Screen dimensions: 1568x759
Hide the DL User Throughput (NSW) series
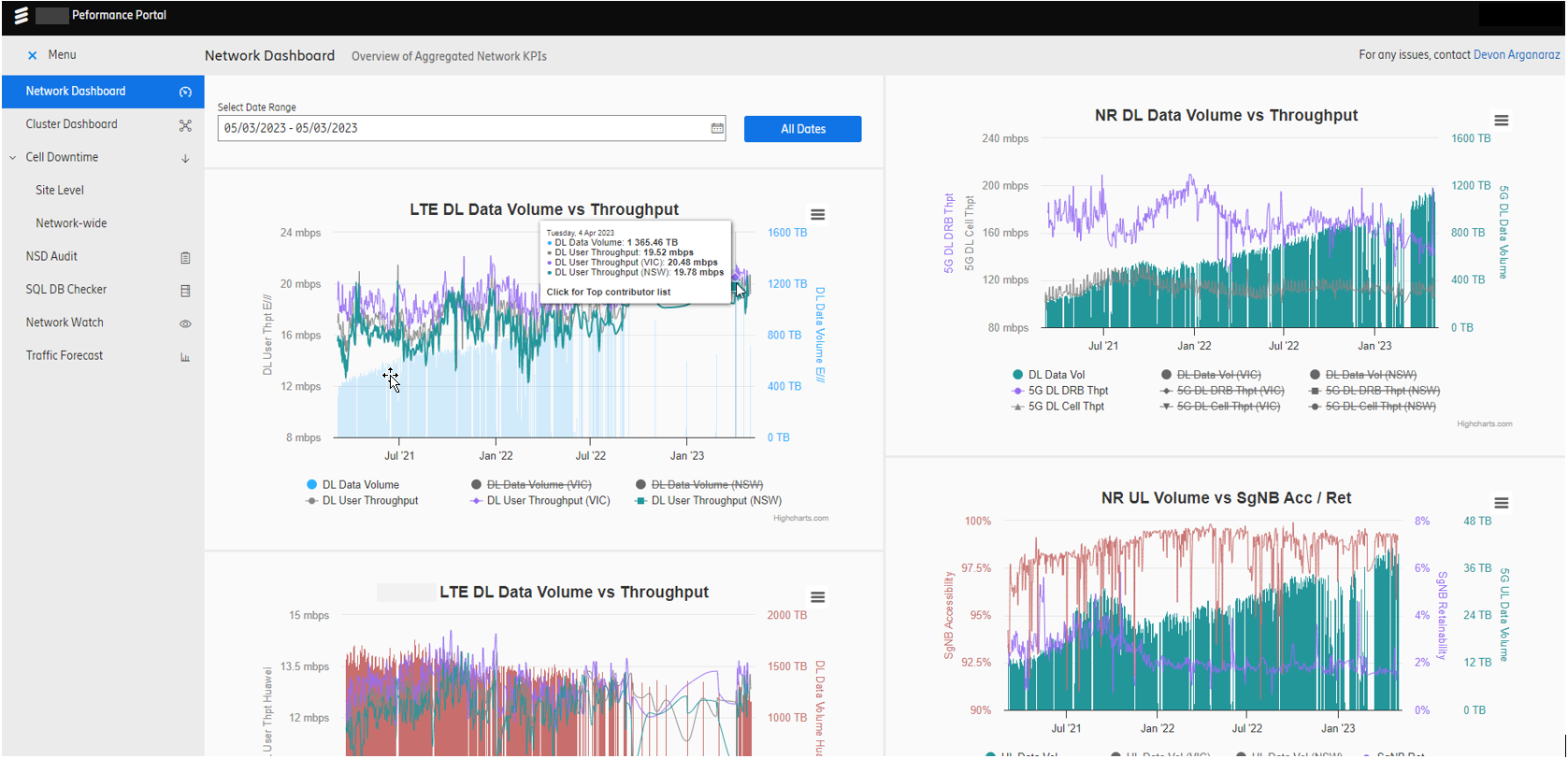[708, 500]
